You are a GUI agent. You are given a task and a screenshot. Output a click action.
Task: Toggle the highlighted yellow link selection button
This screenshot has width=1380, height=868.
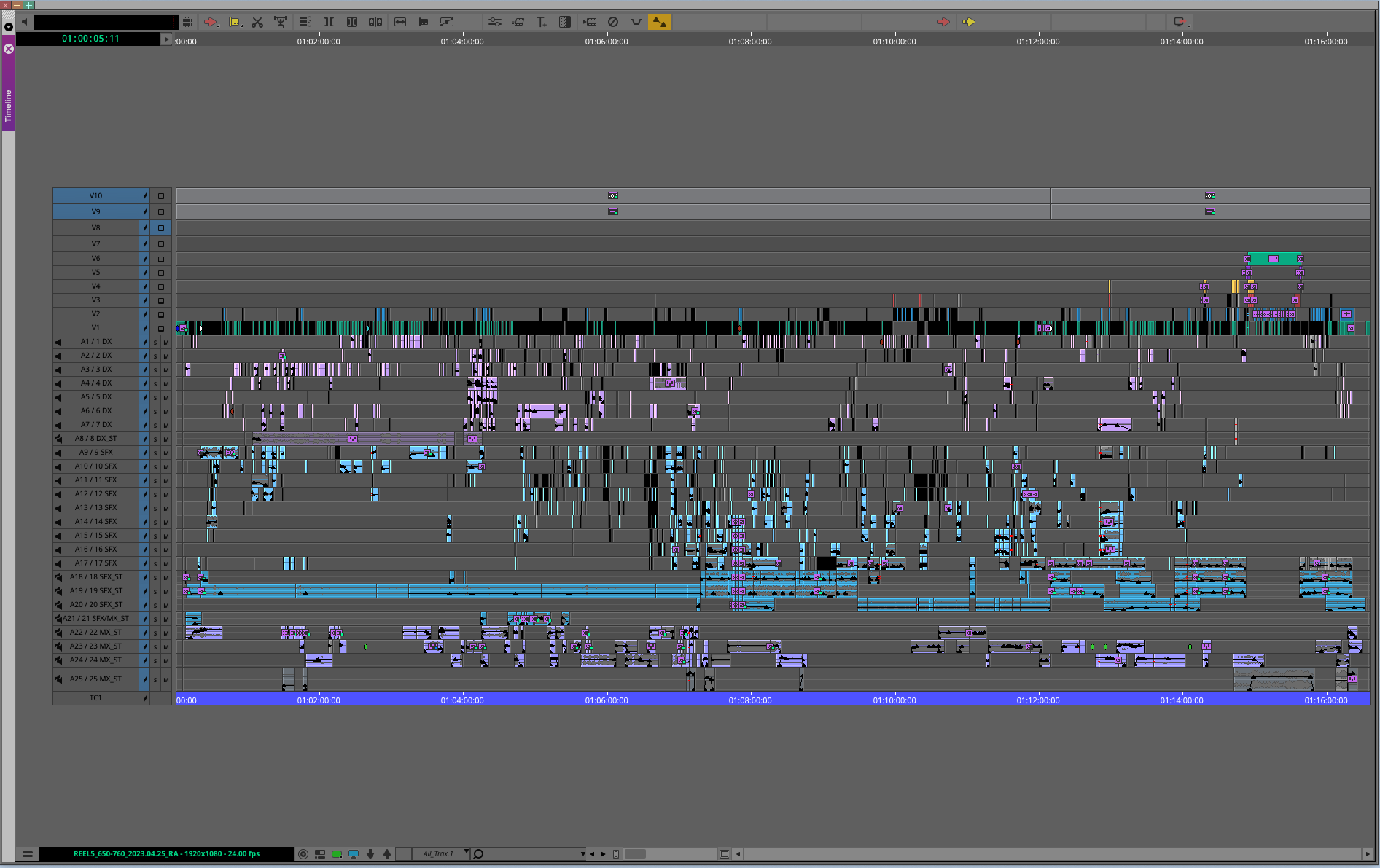[x=659, y=22]
